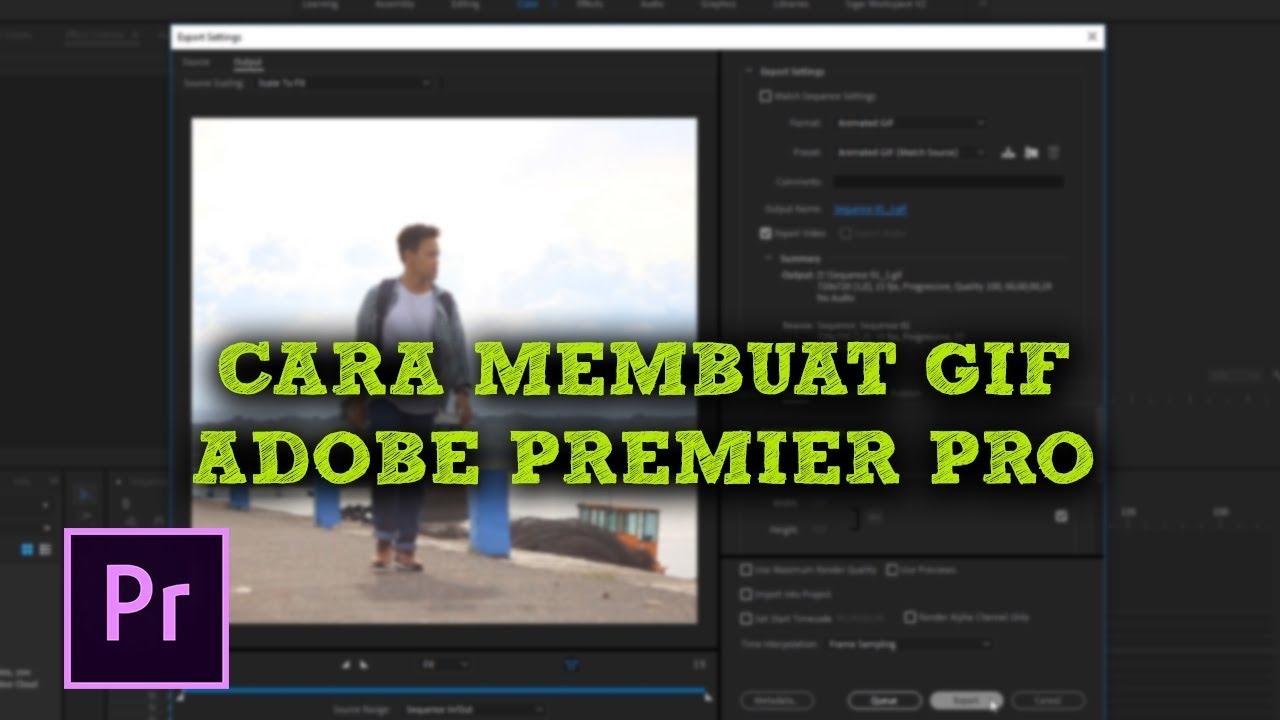Enable Set Start Timecode checkbox
This screenshot has width=1280, height=720.
tap(746, 617)
